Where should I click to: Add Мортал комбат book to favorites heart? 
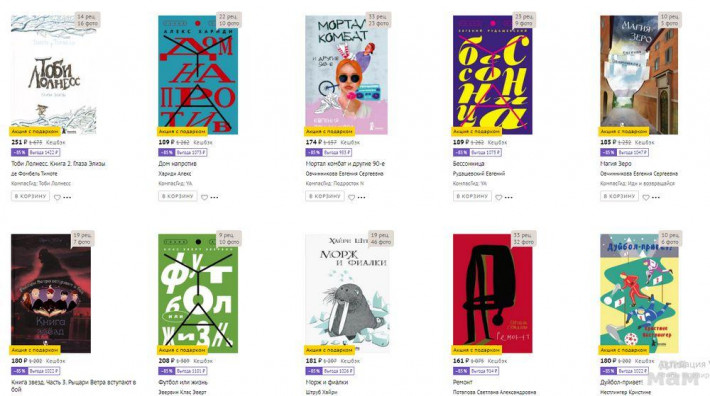(x=351, y=197)
